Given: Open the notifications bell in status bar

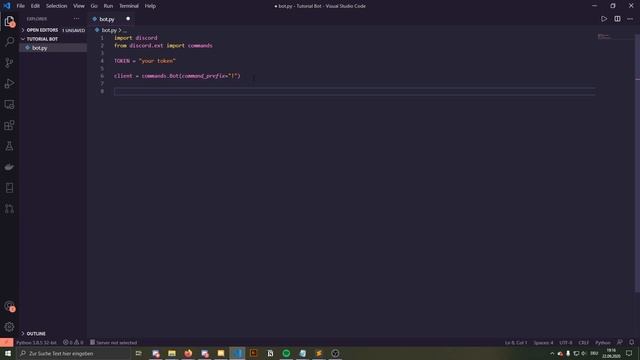Looking at the screenshot, I should pyautogui.click(x=631, y=342).
